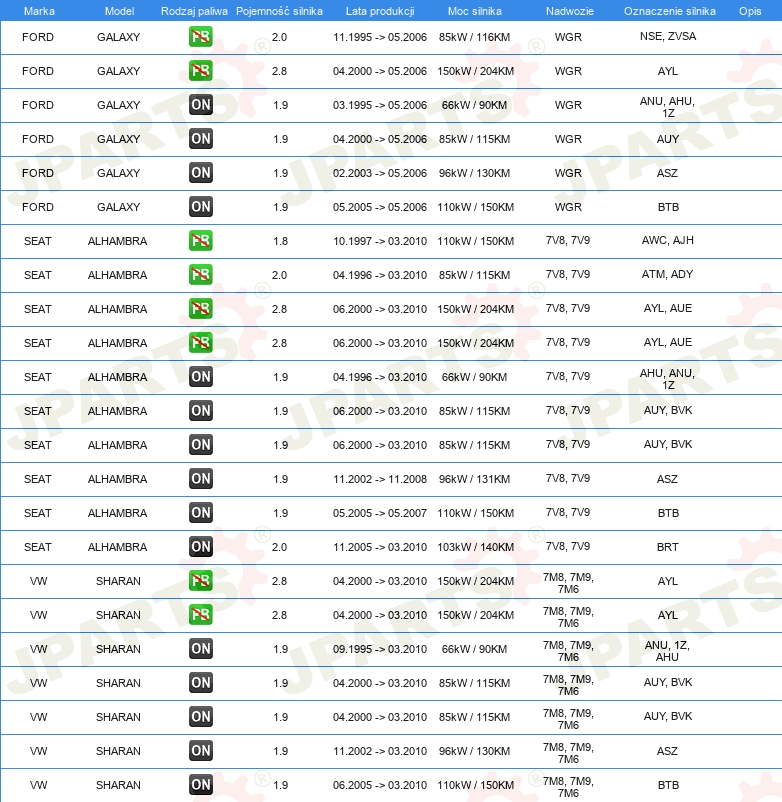Click the VW cell in the 09.1995 -> 03.2010 row
782x802 pixels.
click(38, 649)
